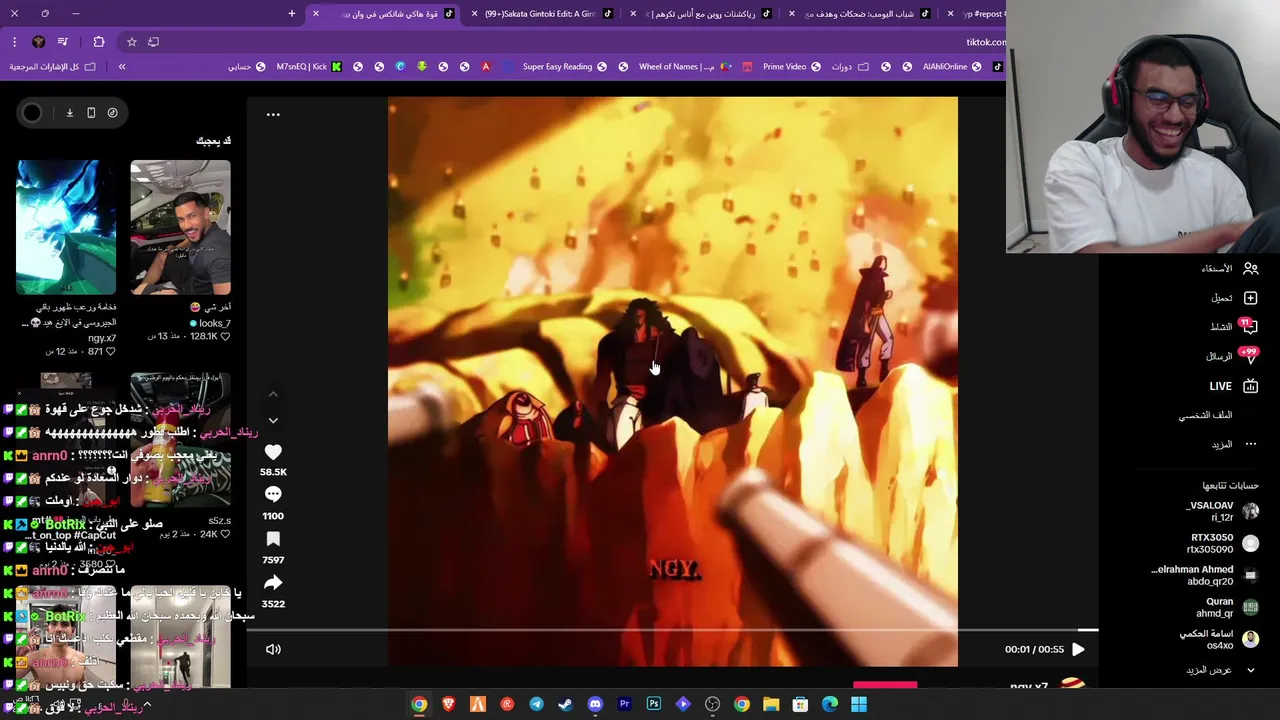Screen dimensions: 1280x720
Task: Open Brave browser from the taskbar
Action: click(448, 704)
